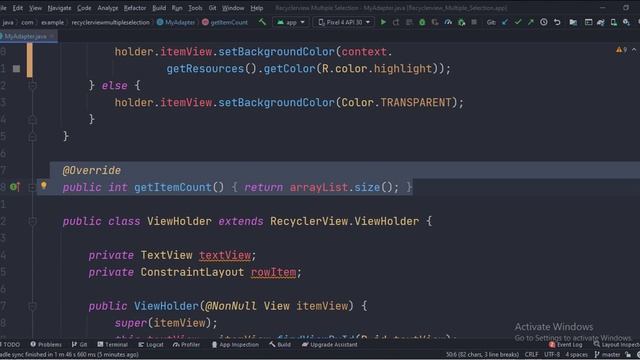Show Git history clock icon

coord(544,22)
